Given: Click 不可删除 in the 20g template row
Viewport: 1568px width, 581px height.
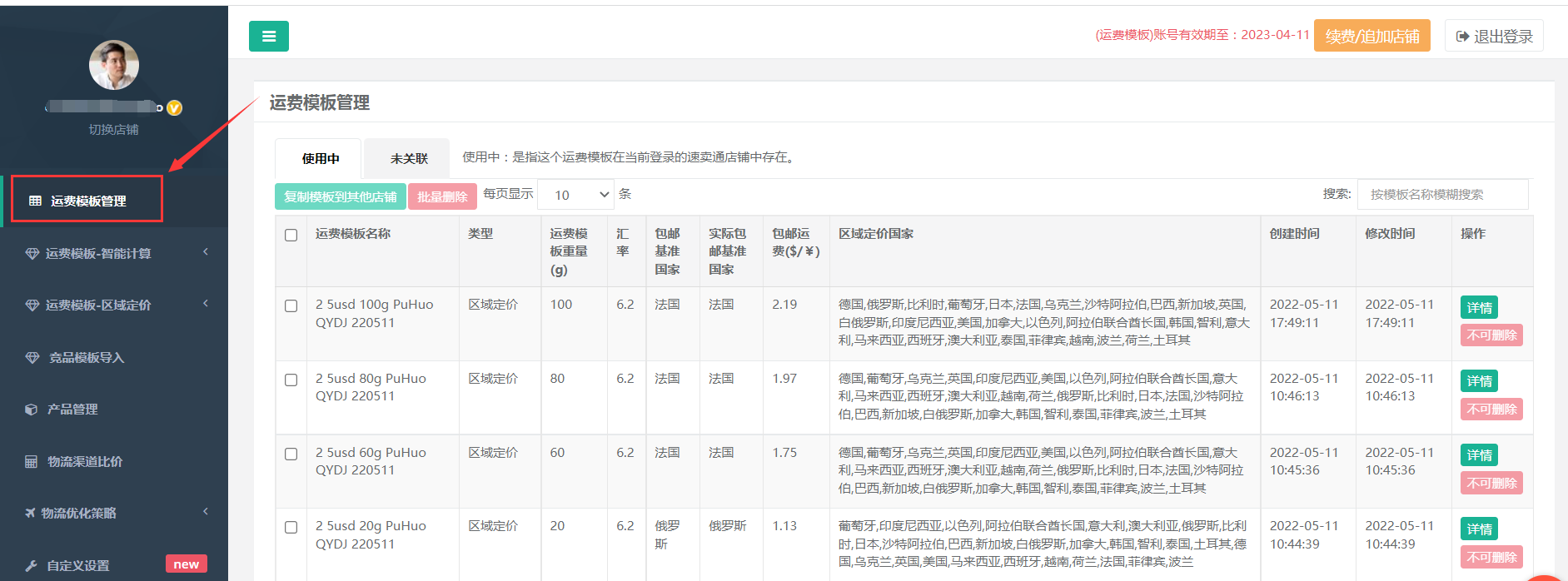Looking at the screenshot, I should (x=1491, y=558).
